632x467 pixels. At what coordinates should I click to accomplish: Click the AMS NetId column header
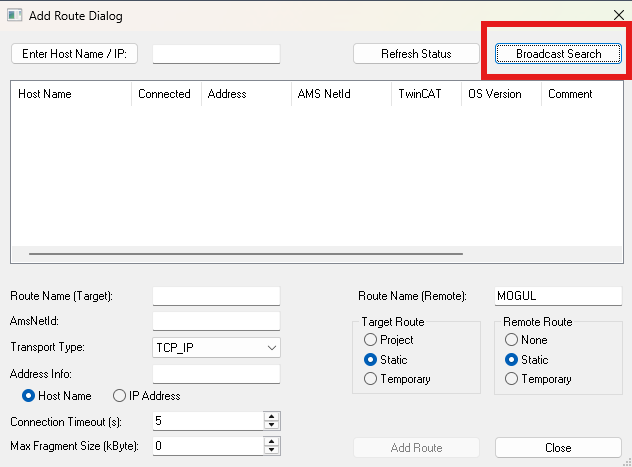340,94
